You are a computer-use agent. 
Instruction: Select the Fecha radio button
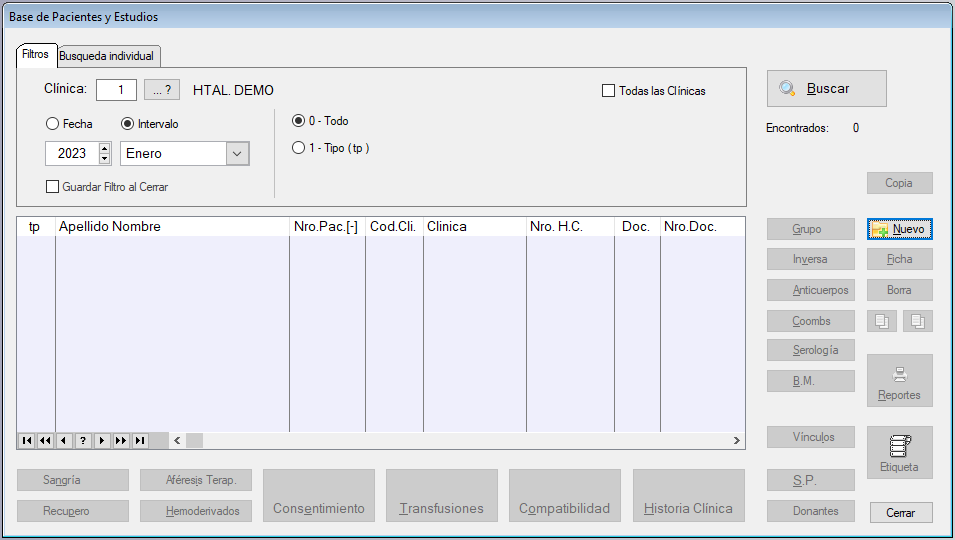(x=52, y=124)
